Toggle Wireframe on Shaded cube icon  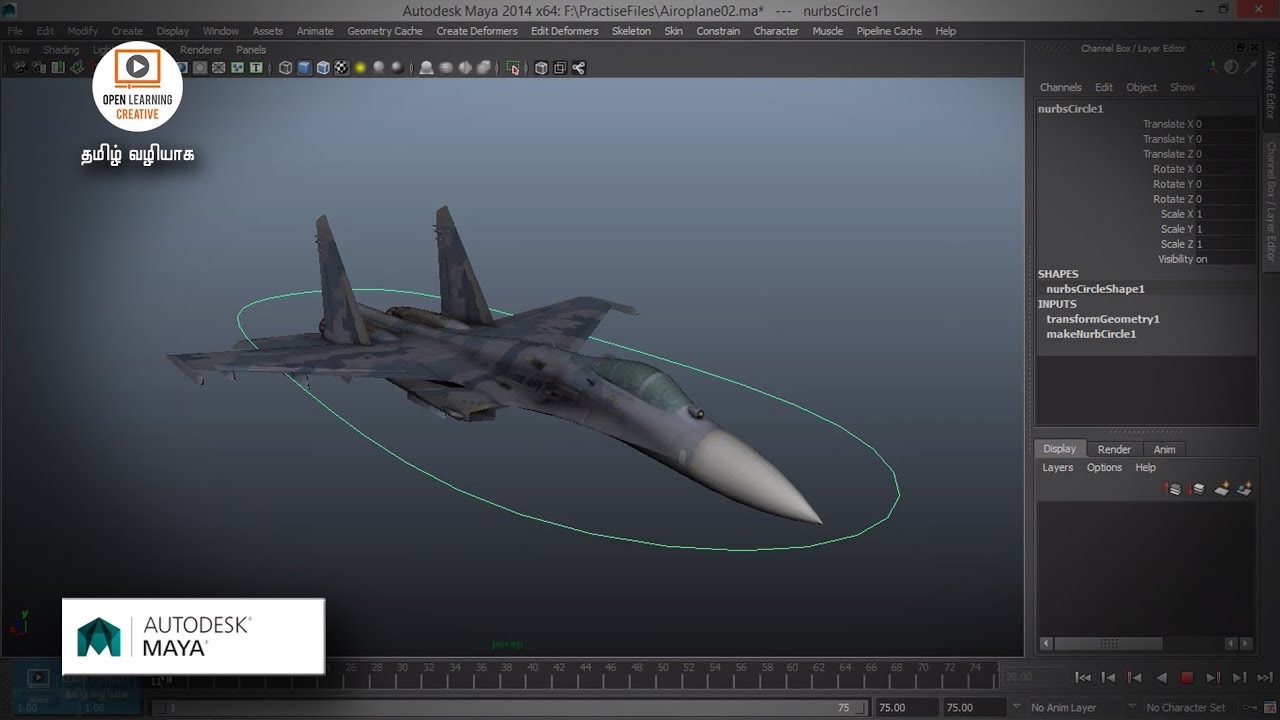(x=323, y=68)
